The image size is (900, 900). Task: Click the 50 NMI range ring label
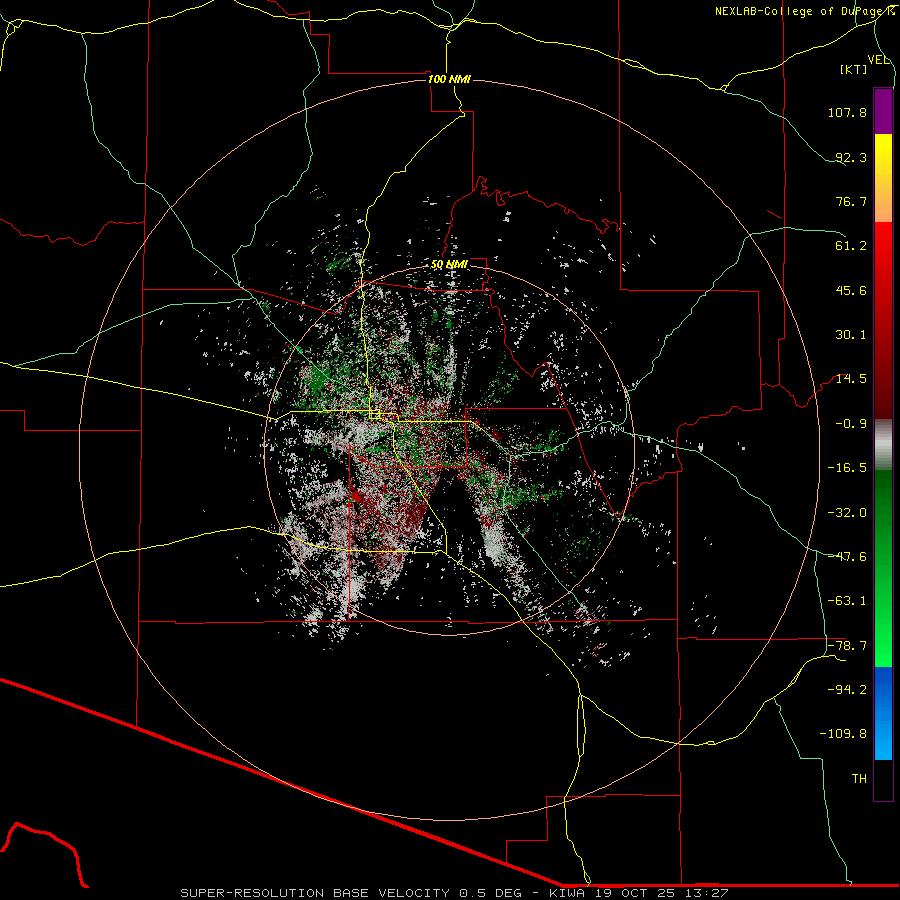[x=449, y=265]
